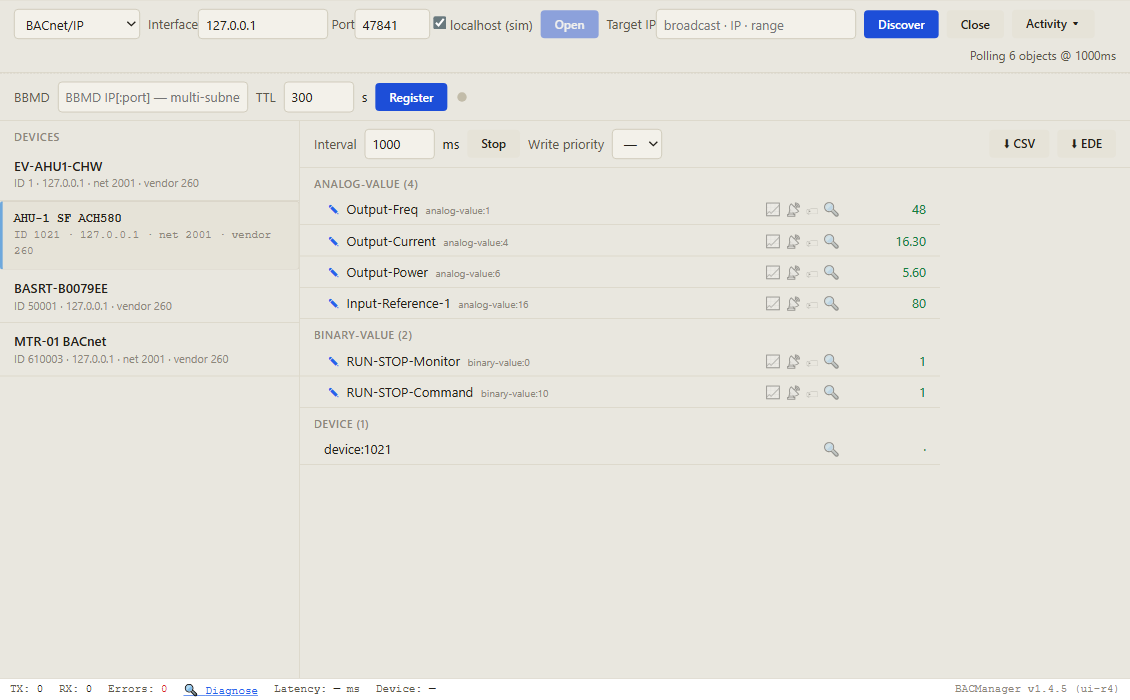Focus the Target IP input field
1130x700 pixels.
(756, 25)
